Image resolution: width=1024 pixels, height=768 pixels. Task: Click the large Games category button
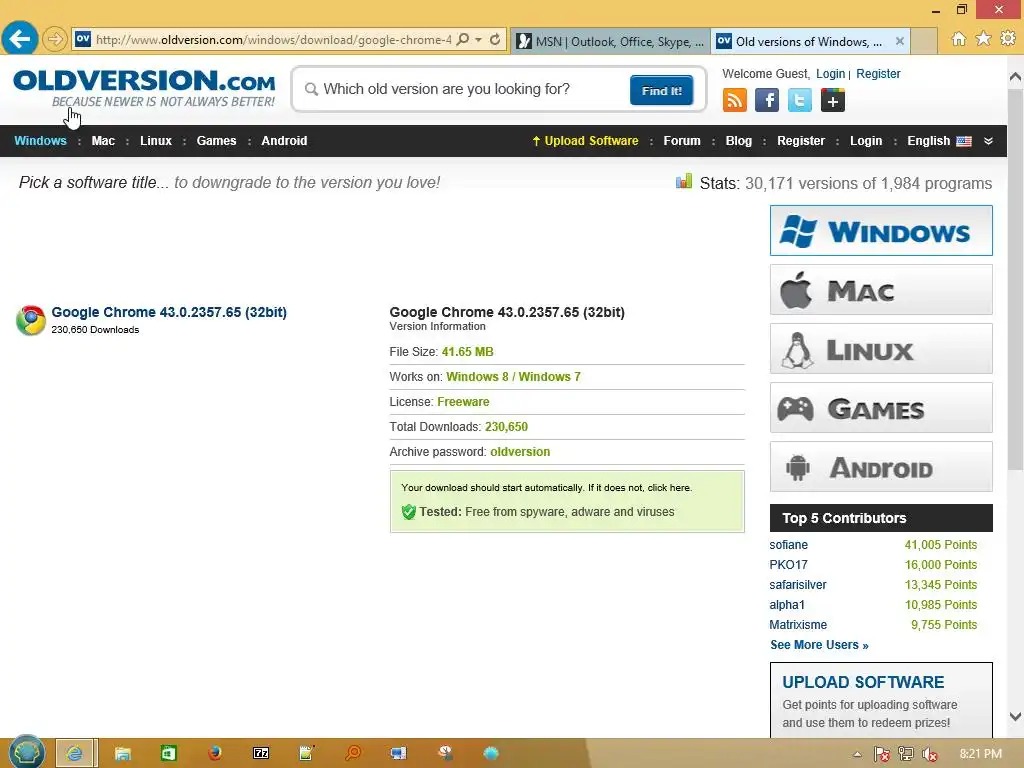(x=881, y=408)
